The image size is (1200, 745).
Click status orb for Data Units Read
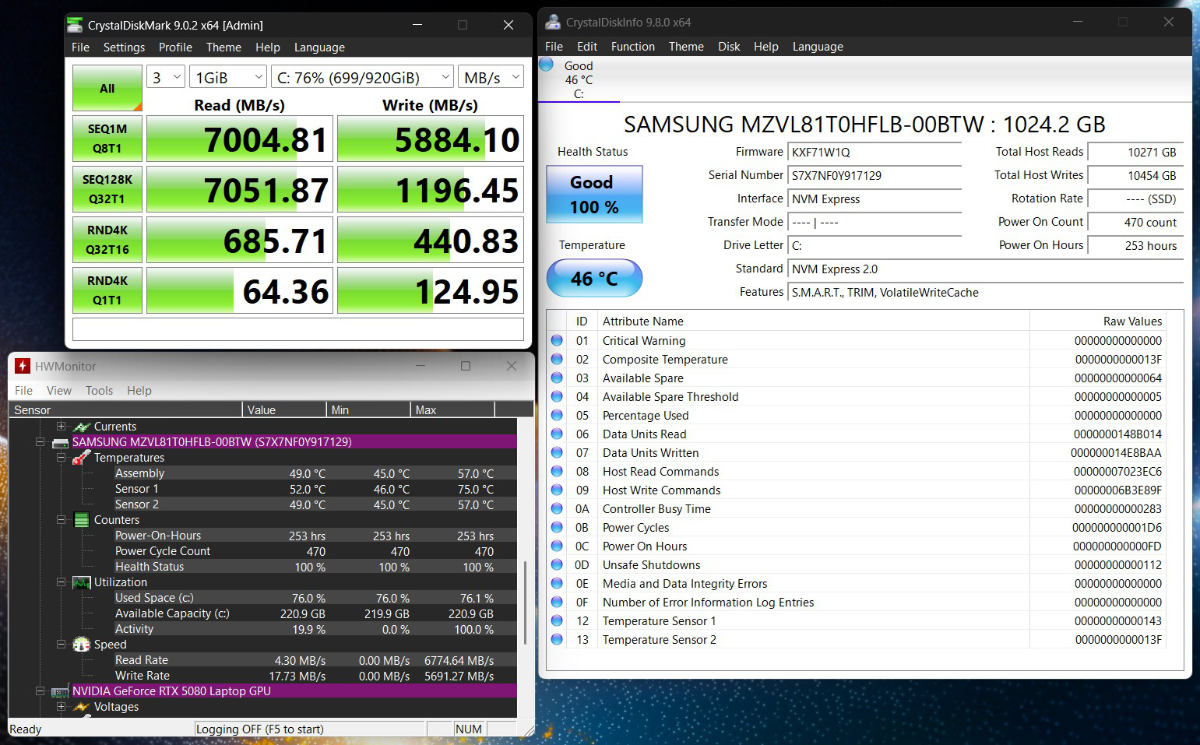pyautogui.click(x=557, y=434)
